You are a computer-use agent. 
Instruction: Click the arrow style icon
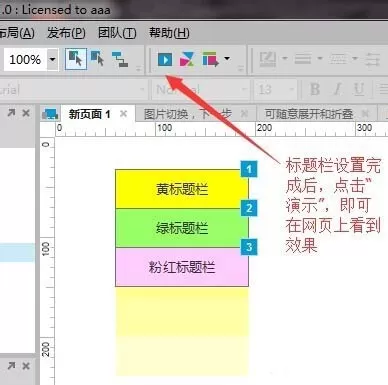click(372, 59)
